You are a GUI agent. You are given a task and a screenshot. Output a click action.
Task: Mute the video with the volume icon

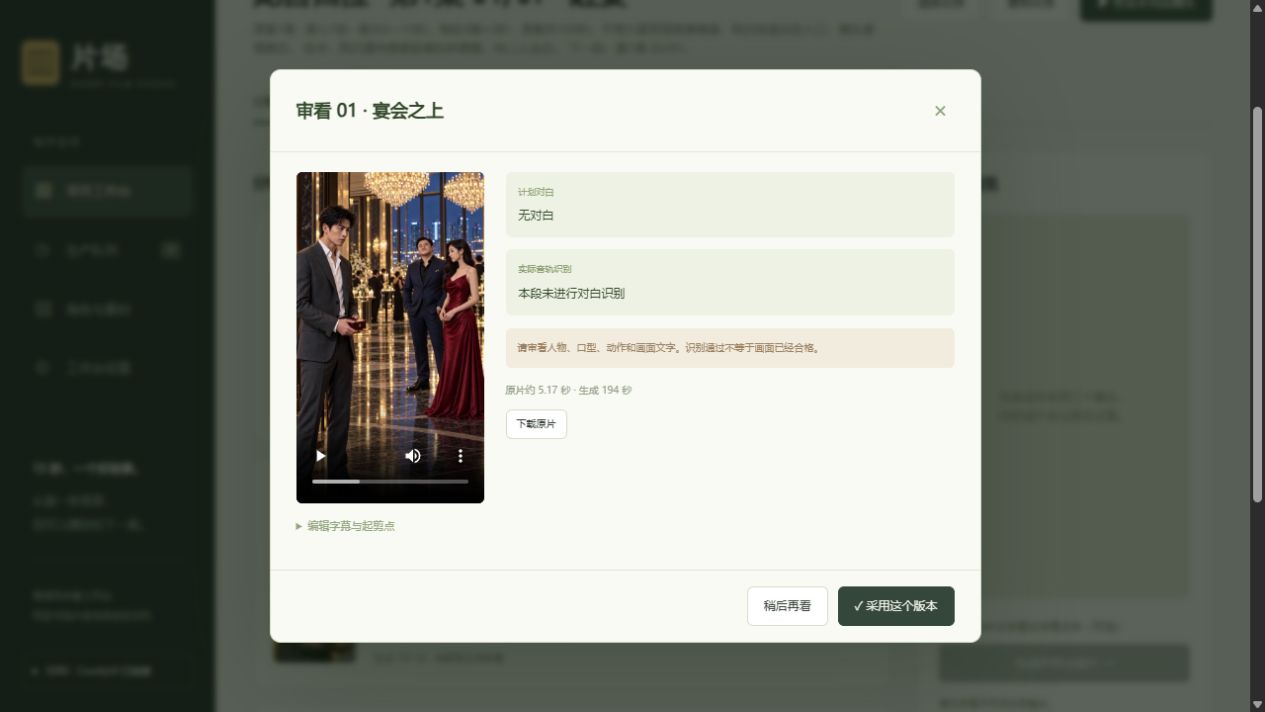click(x=413, y=456)
